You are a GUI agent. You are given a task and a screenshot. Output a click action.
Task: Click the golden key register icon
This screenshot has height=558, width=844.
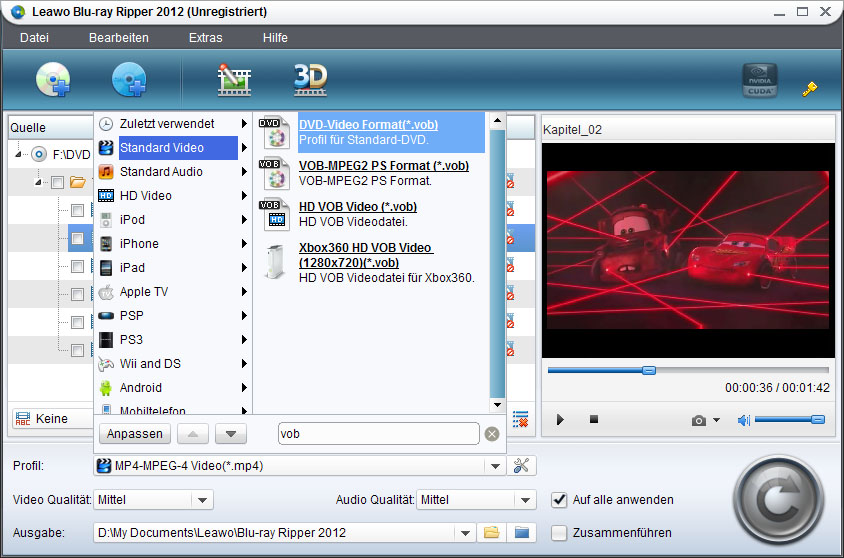(x=809, y=88)
